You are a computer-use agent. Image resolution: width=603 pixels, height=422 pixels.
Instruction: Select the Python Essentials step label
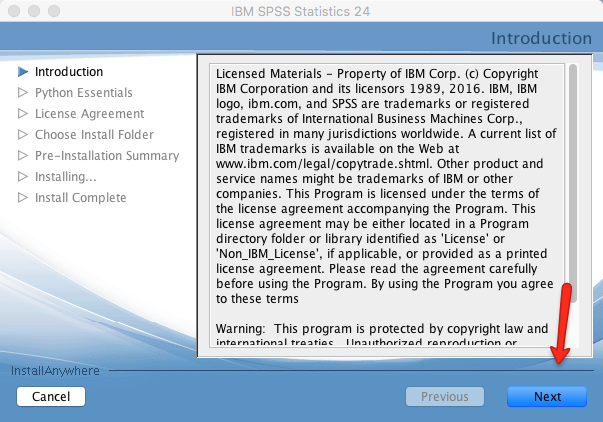83,93
